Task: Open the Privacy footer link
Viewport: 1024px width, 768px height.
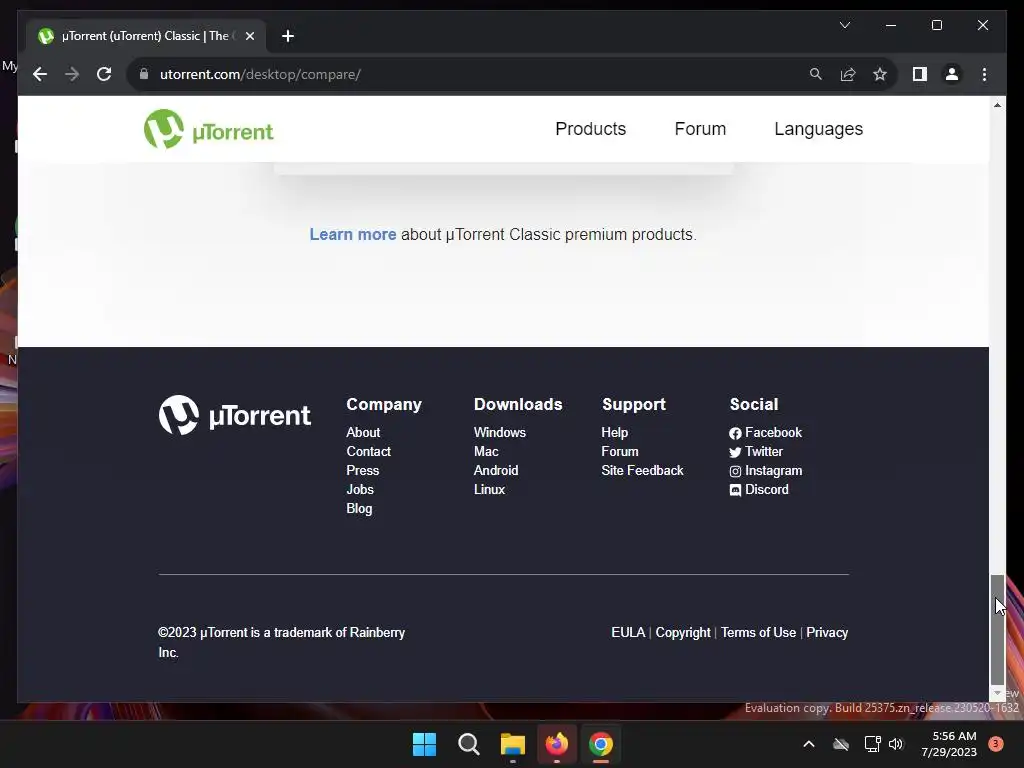Action: point(827,632)
